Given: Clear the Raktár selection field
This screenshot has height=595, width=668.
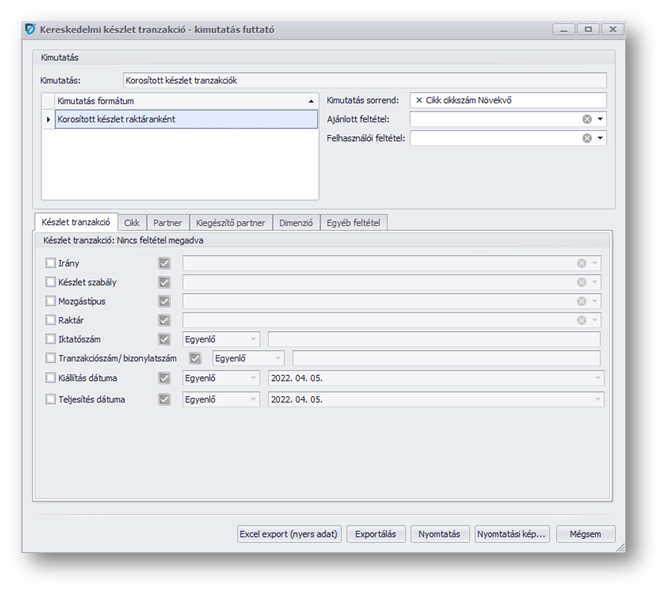Looking at the screenshot, I should (581, 320).
